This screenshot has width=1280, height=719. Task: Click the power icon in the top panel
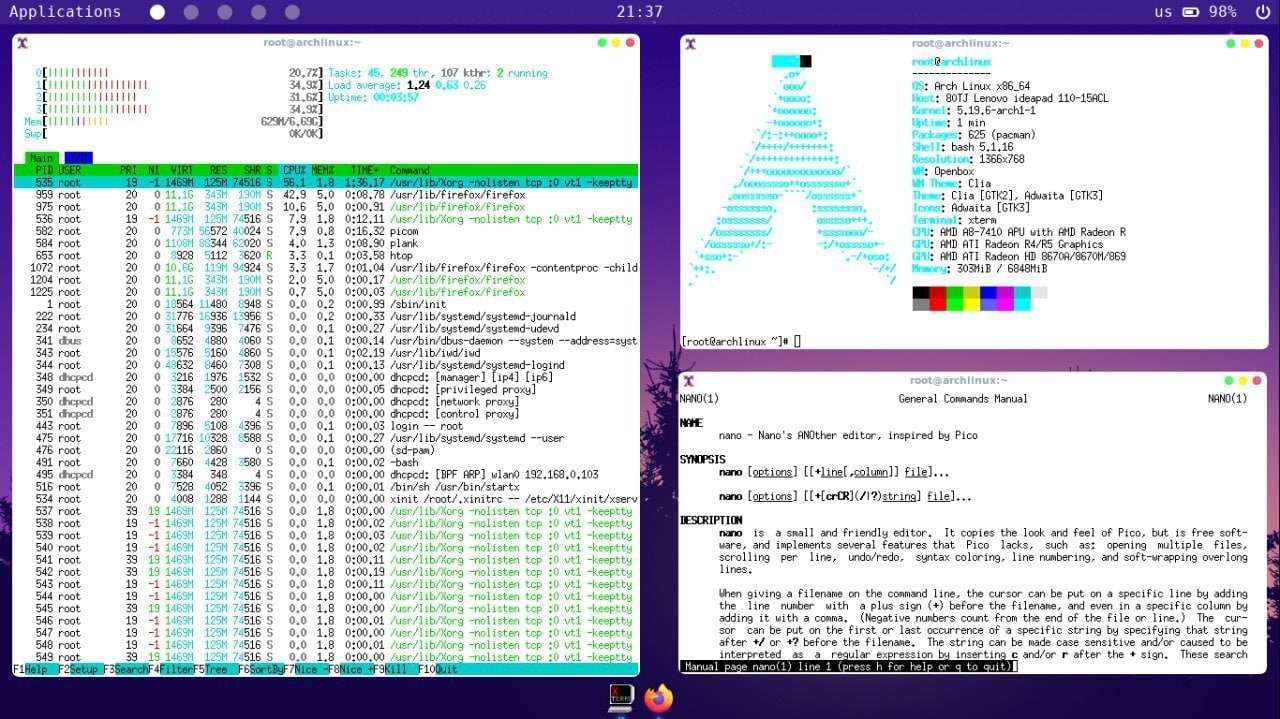[1262, 12]
